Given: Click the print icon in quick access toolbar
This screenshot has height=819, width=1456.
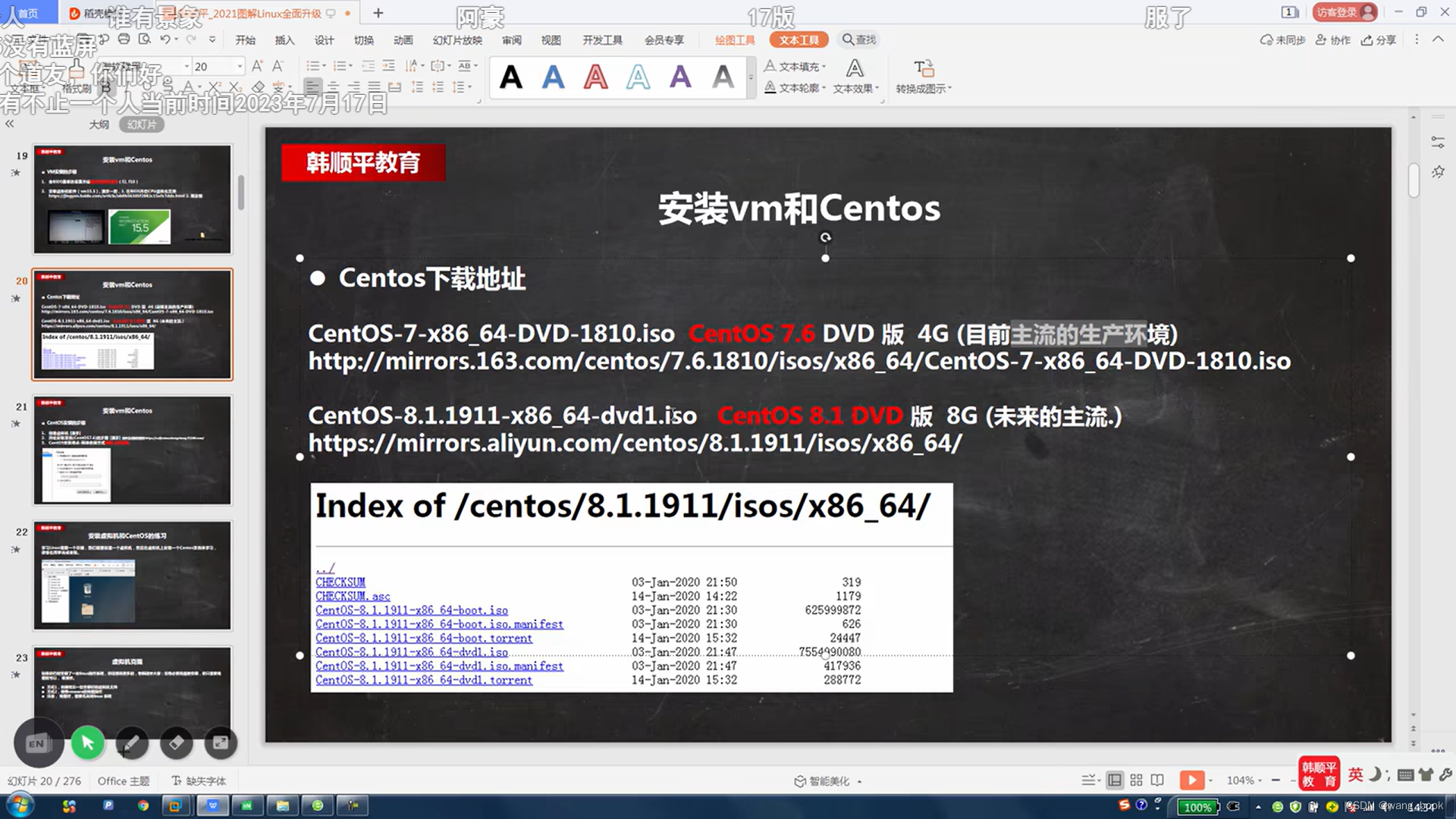Looking at the screenshot, I should pos(124,39).
